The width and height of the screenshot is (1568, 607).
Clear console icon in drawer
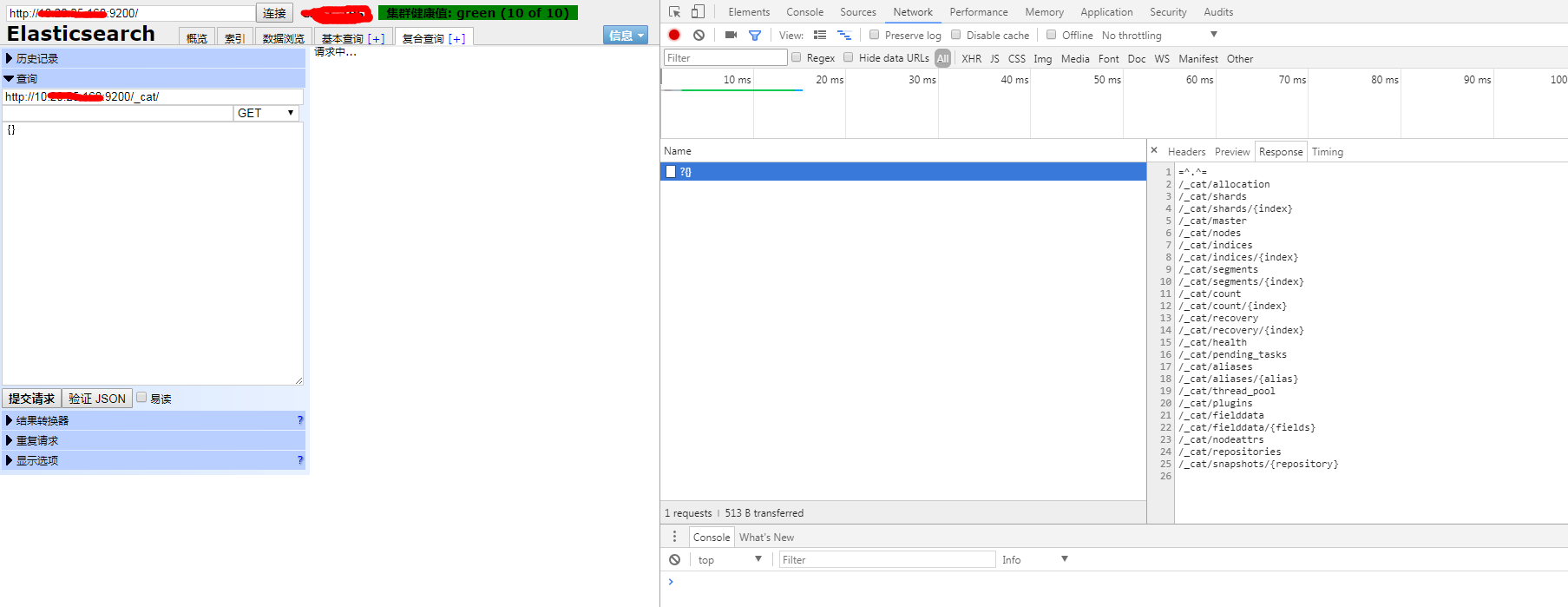(x=674, y=560)
